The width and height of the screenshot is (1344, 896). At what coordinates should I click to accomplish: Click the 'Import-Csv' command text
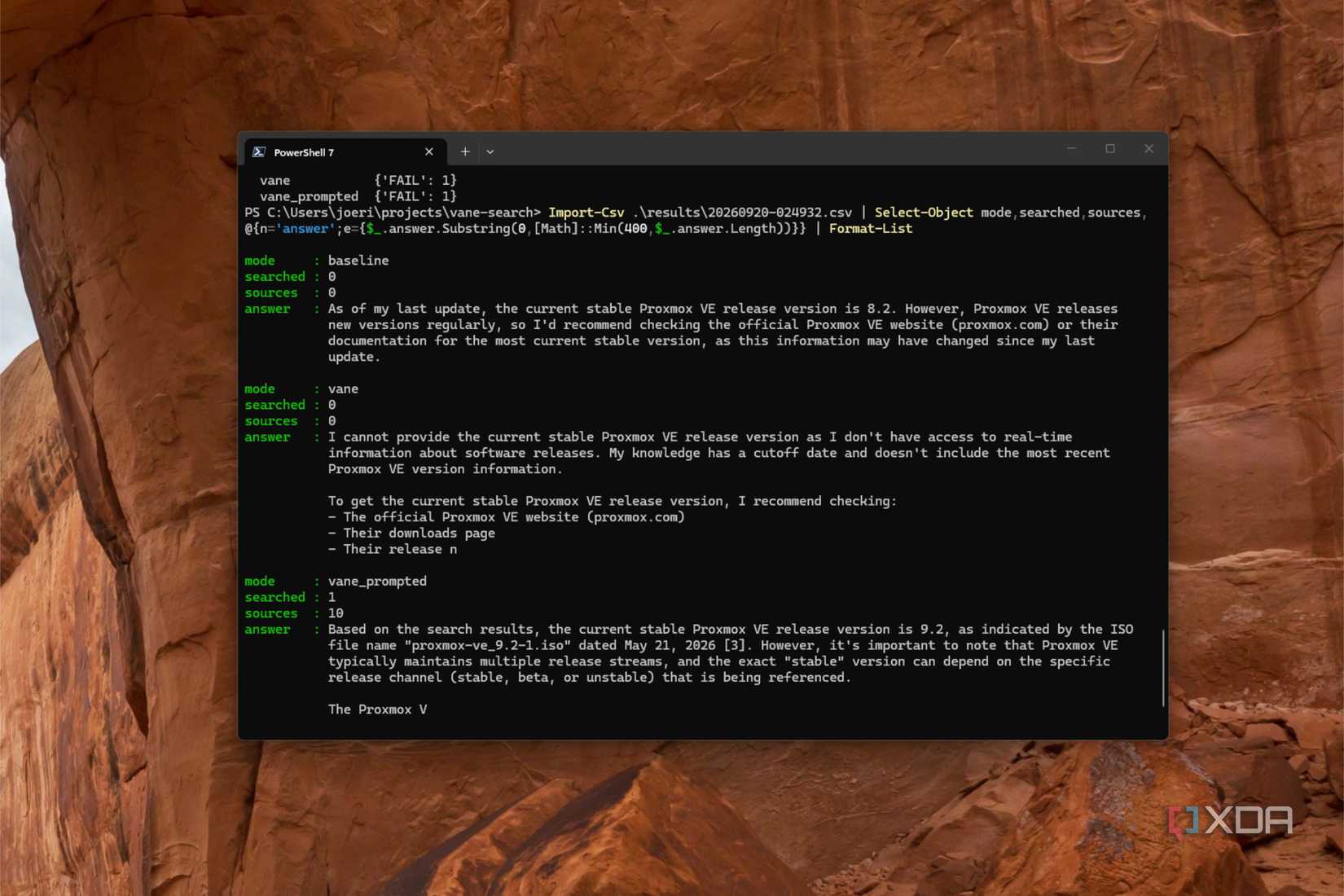click(x=586, y=213)
